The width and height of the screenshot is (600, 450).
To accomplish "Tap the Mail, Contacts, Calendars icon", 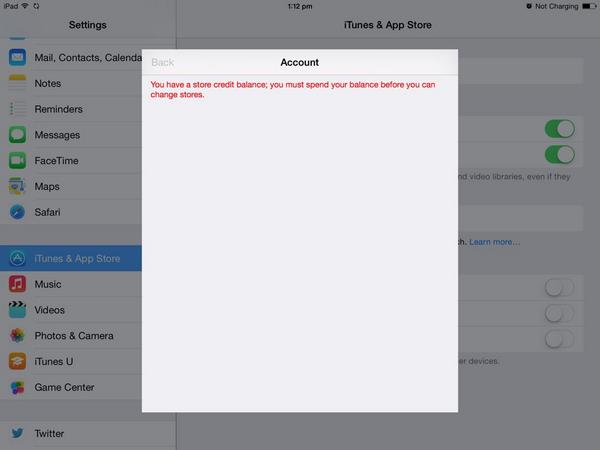I will [x=17, y=57].
